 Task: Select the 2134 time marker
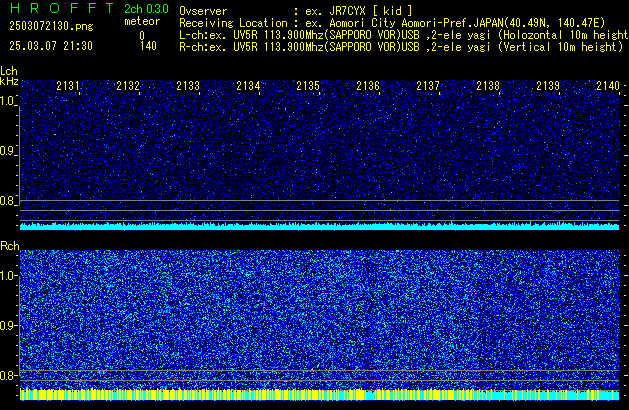pos(248,85)
